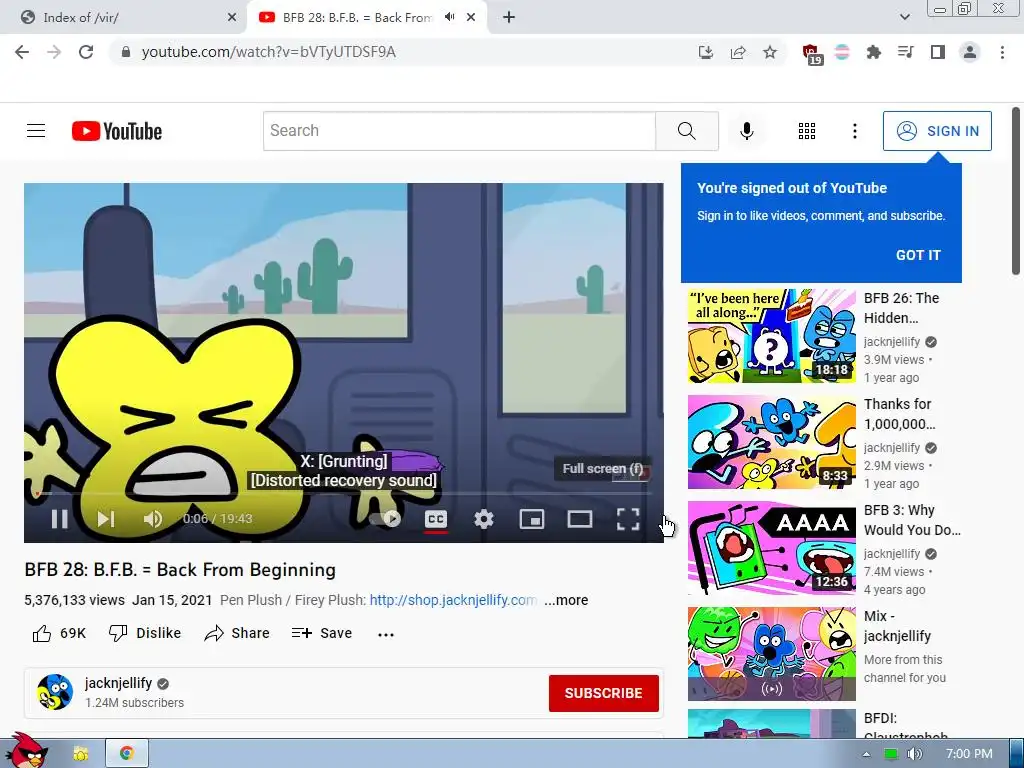The height and width of the screenshot is (768, 1024).
Task: Open YouTube settings three-dot menu
Action: point(854,131)
